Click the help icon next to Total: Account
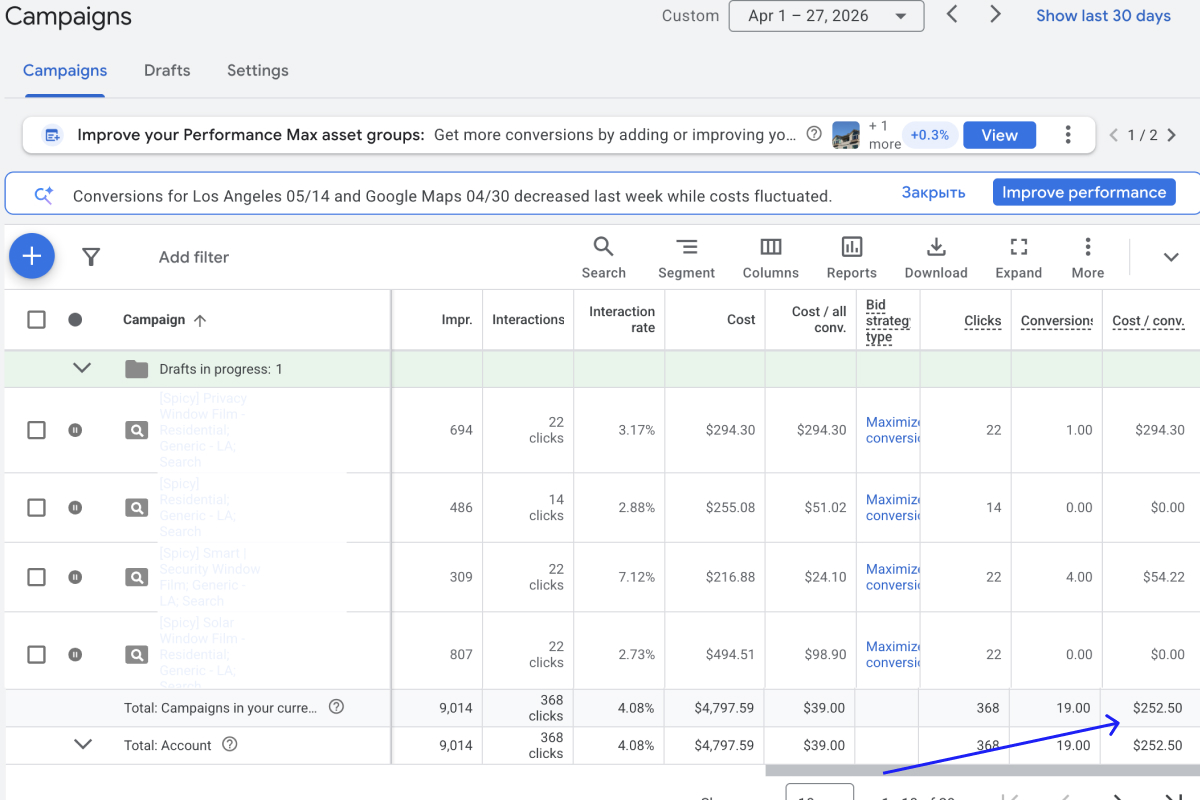Image resolution: width=1200 pixels, height=800 pixels. coord(230,744)
